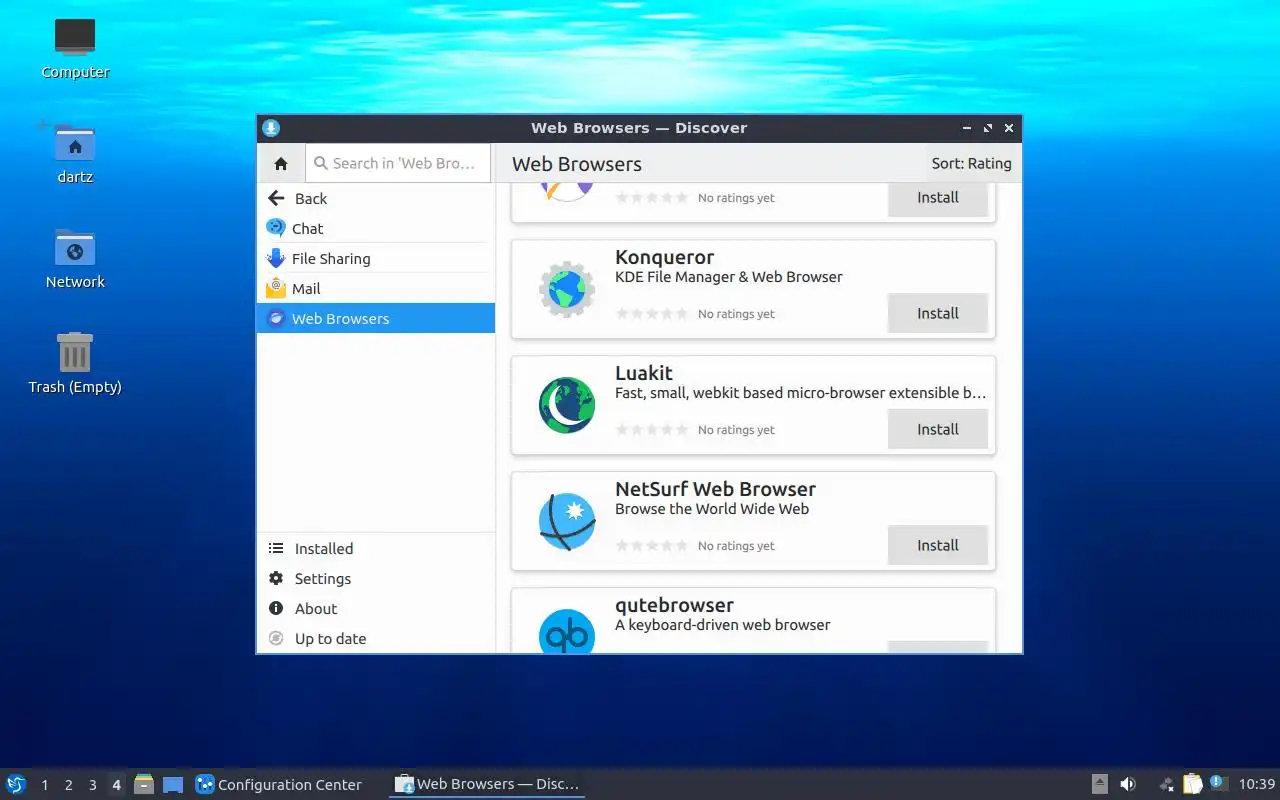Click the Chat bubble icon
The height and width of the screenshot is (800, 1280).
pos(276,228)
